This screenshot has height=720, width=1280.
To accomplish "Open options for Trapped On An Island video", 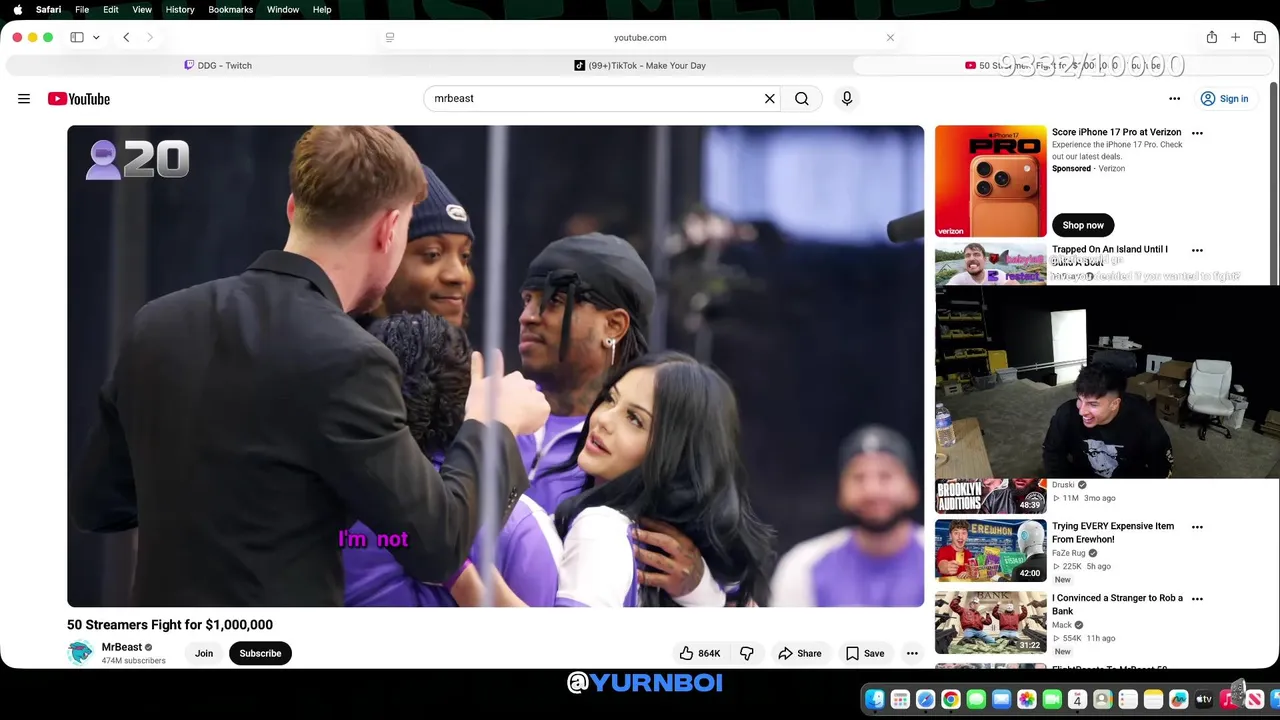I will [x=1197, y=250].
